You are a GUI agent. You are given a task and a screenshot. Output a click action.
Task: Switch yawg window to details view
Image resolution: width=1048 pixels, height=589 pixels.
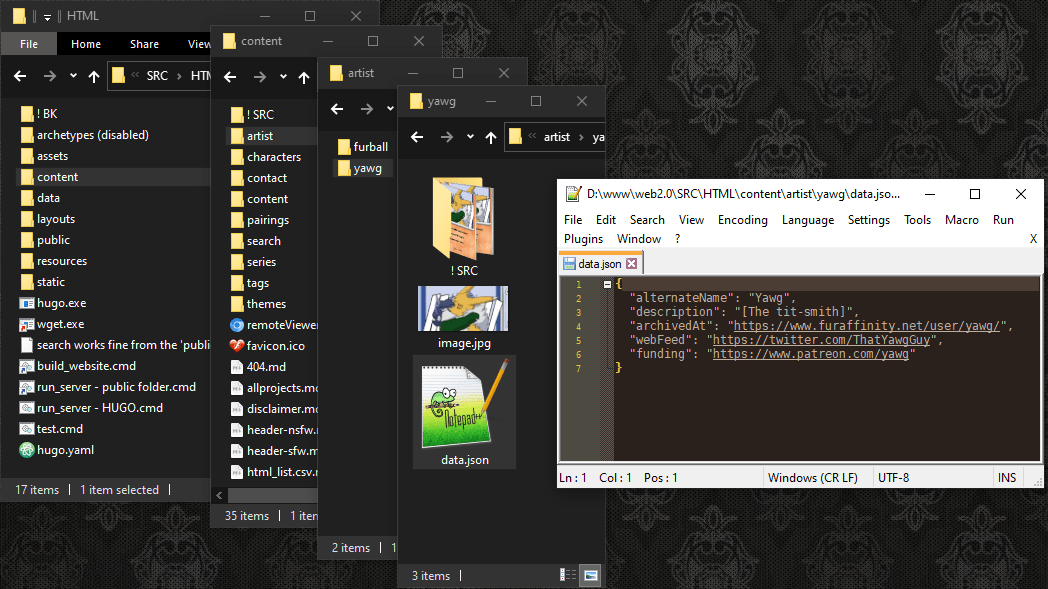[568, 575]
